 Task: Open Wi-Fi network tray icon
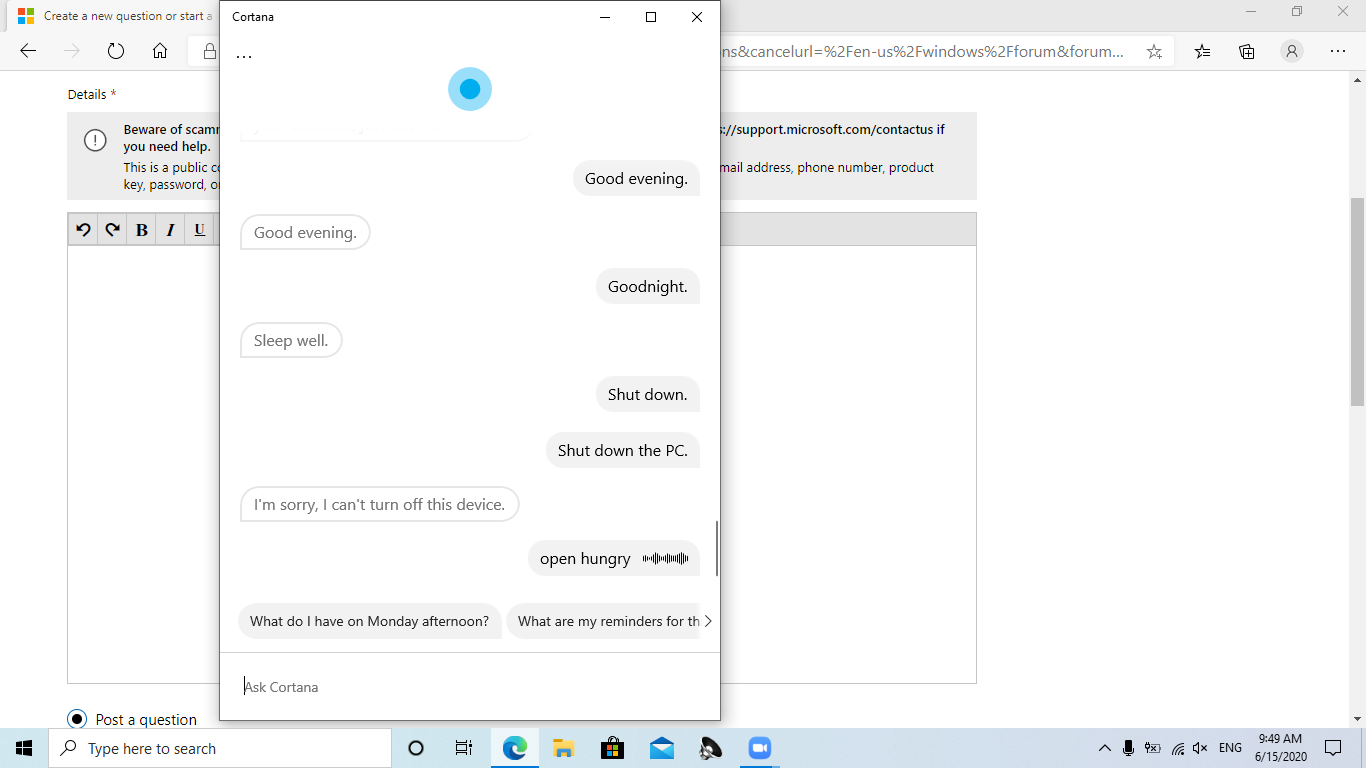click(x=1177, y=748)
